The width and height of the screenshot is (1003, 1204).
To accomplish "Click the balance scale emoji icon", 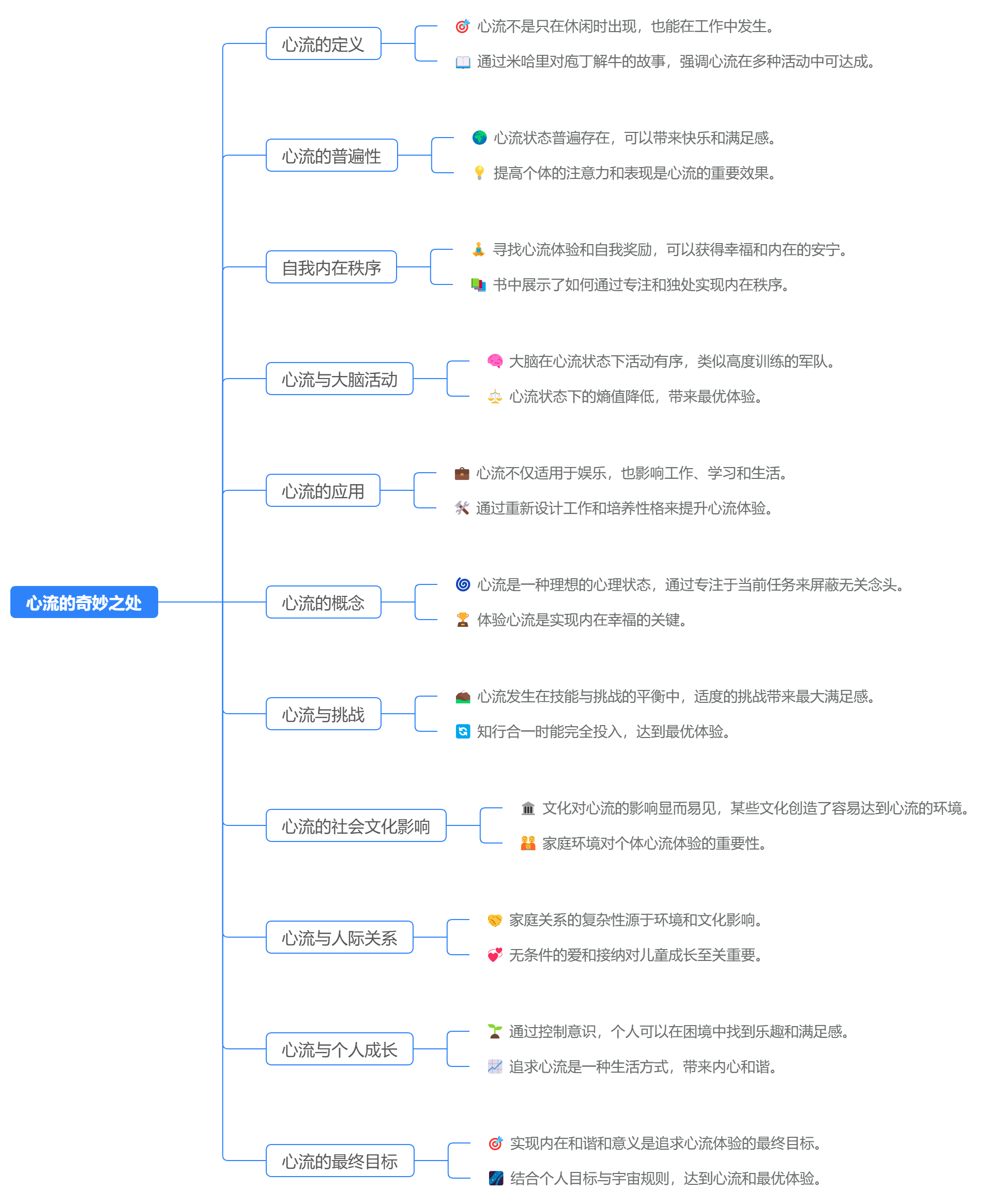I will point(495,396).
